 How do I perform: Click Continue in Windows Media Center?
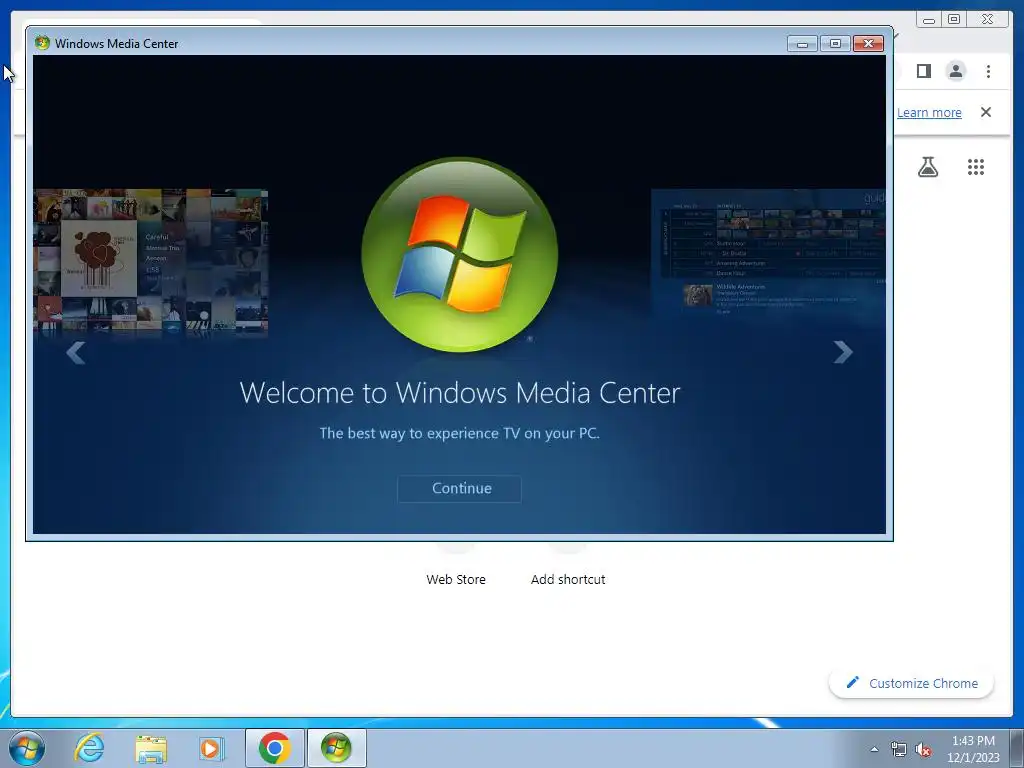coord(459,488)
